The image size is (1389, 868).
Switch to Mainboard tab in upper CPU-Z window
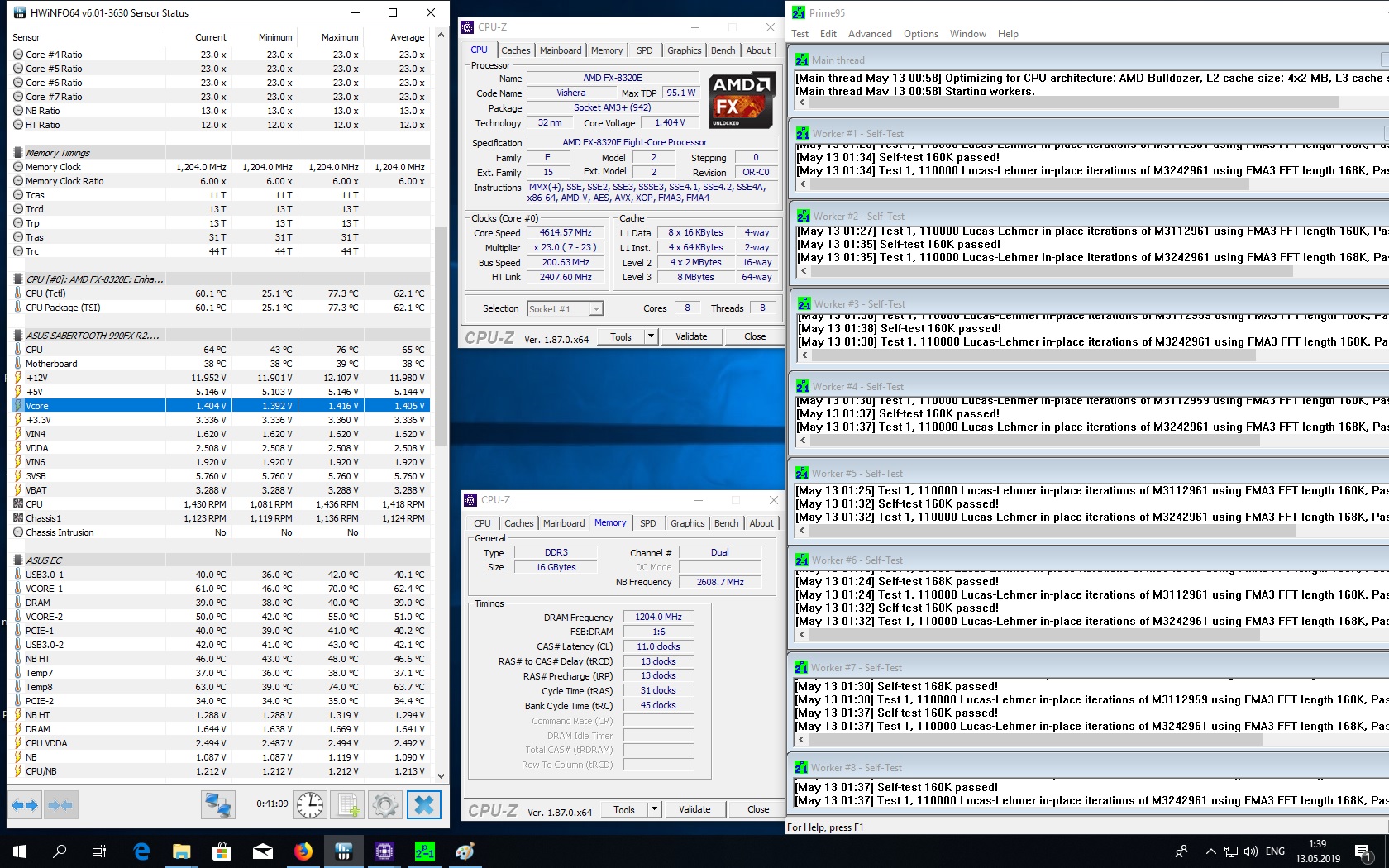(561, 50)
